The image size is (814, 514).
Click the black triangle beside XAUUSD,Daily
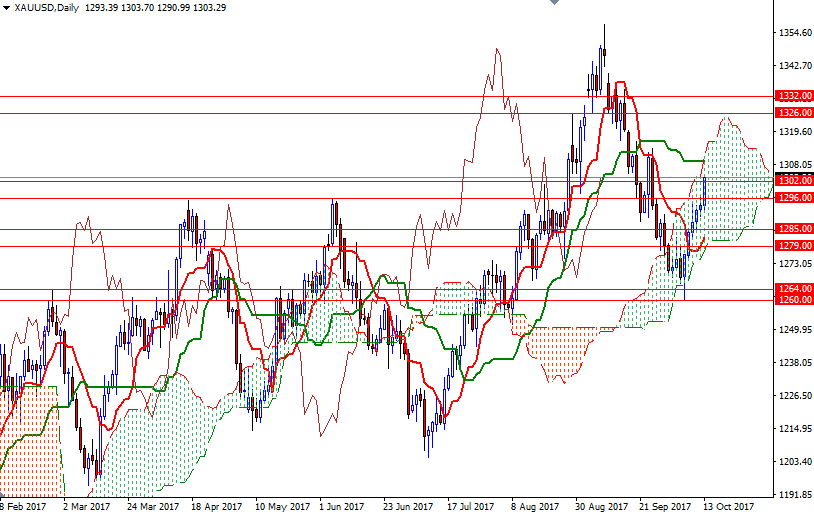6,8
